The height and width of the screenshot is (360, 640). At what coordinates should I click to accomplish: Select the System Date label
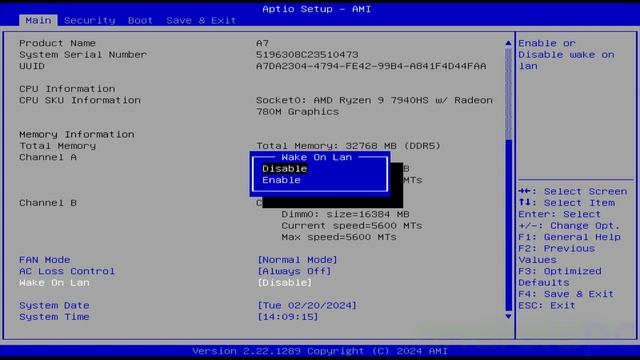pyautogui.click(x=54, y=306)
